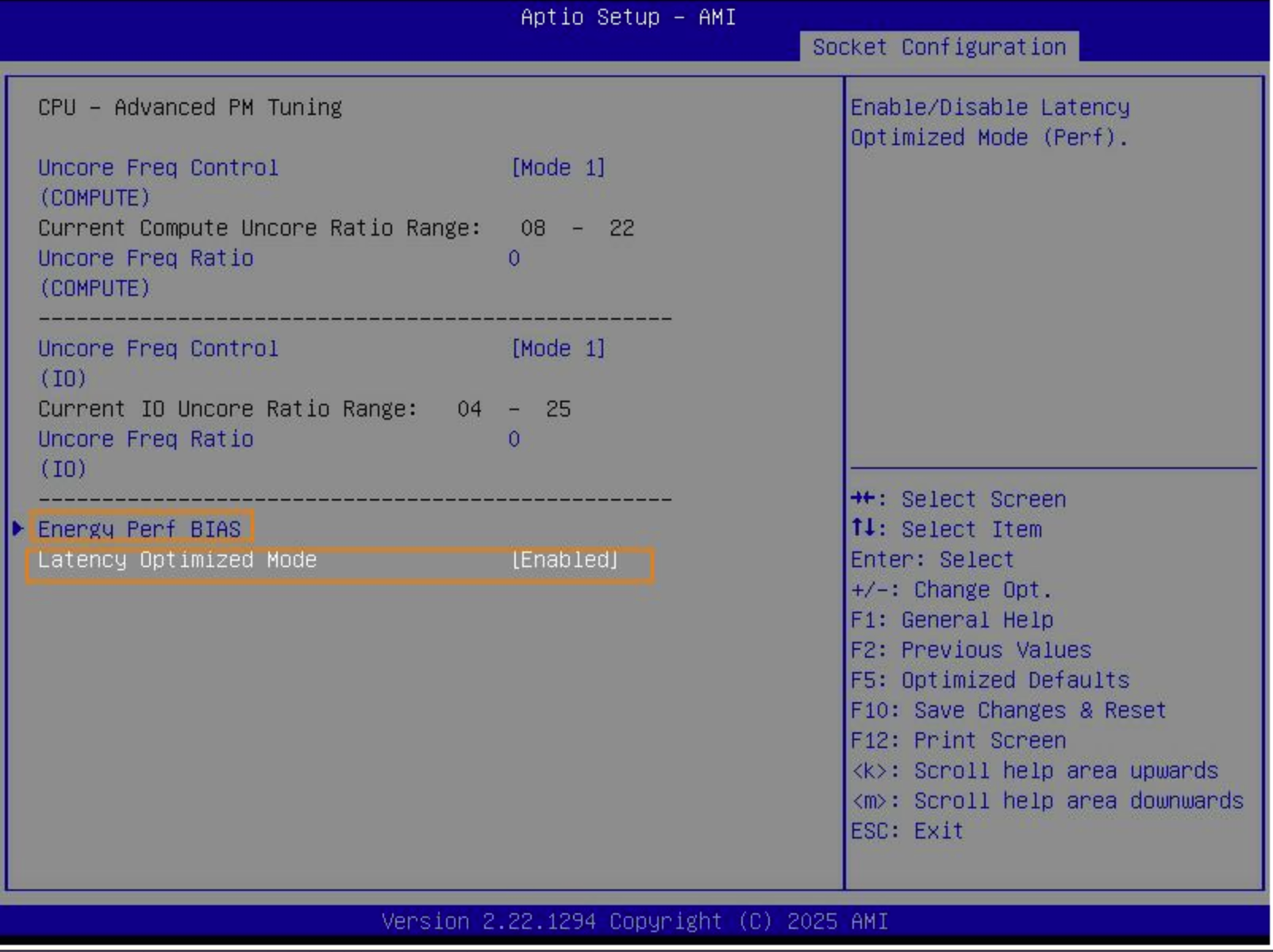Click ESC: Exit in the key legend

coord(906,831)
